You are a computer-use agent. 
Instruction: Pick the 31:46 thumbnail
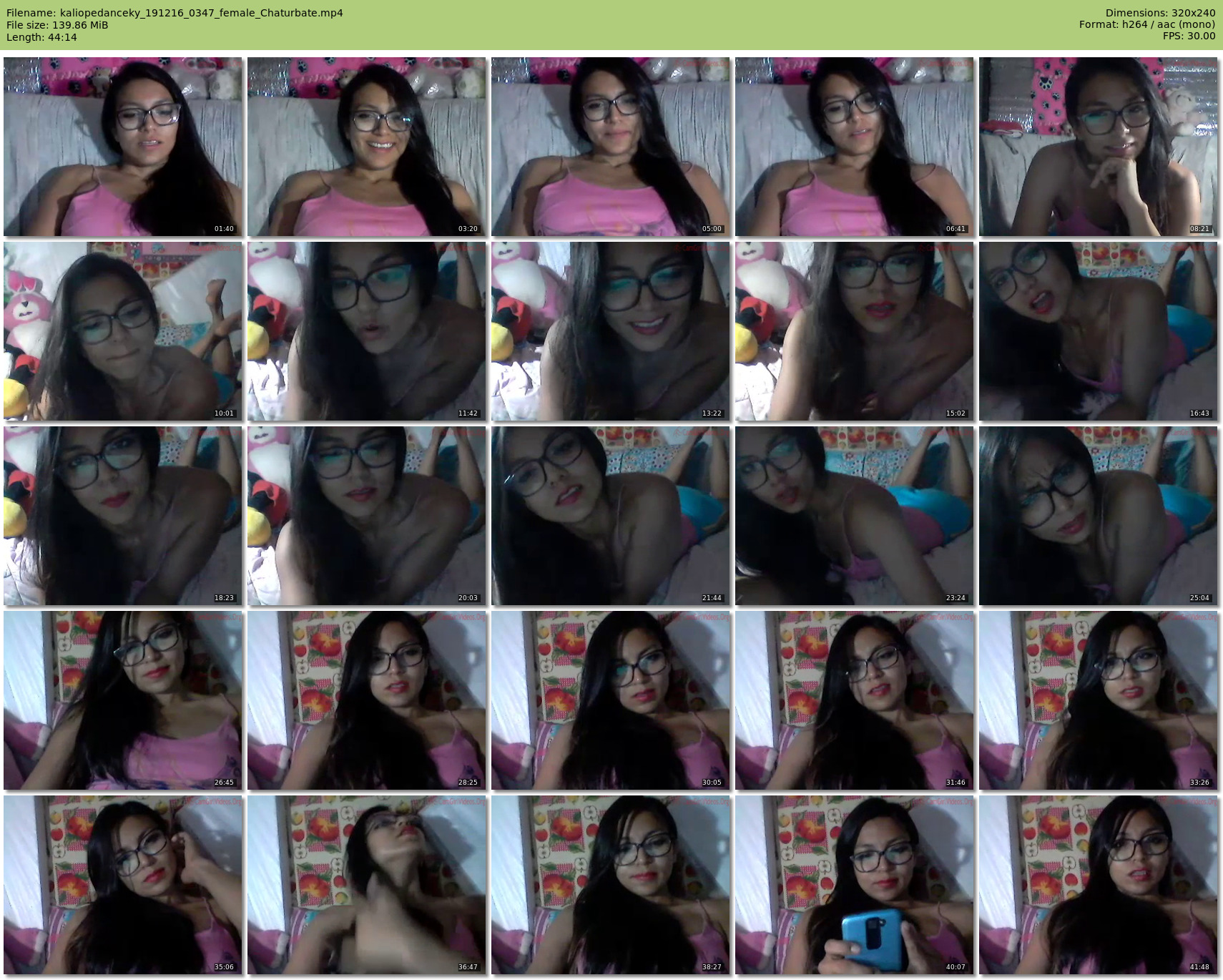click(855, 700)
